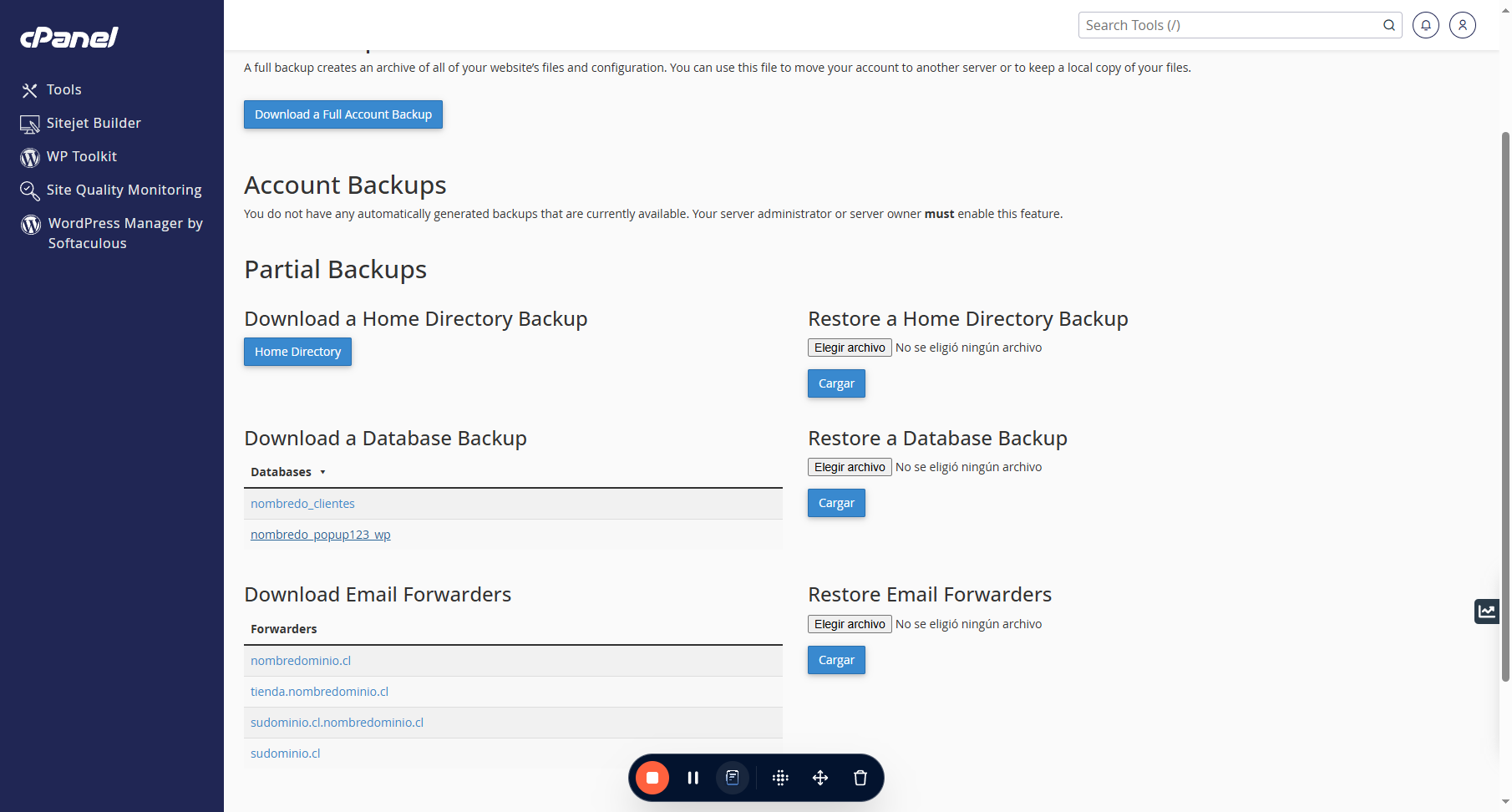Sort by the Databases column header
This screenshot has width=1512, height=812.
[287, 472]
